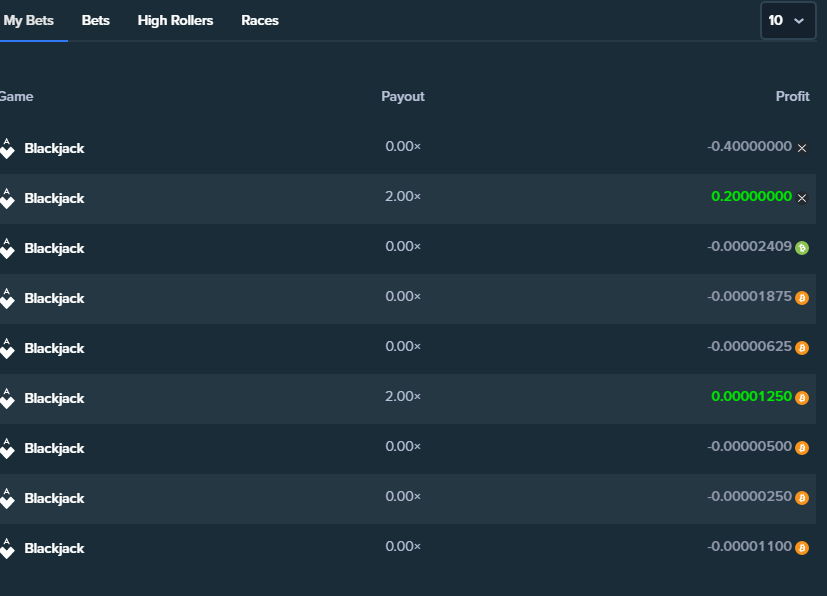
Task: Click the Profit column header
Action: click(792, 97)
